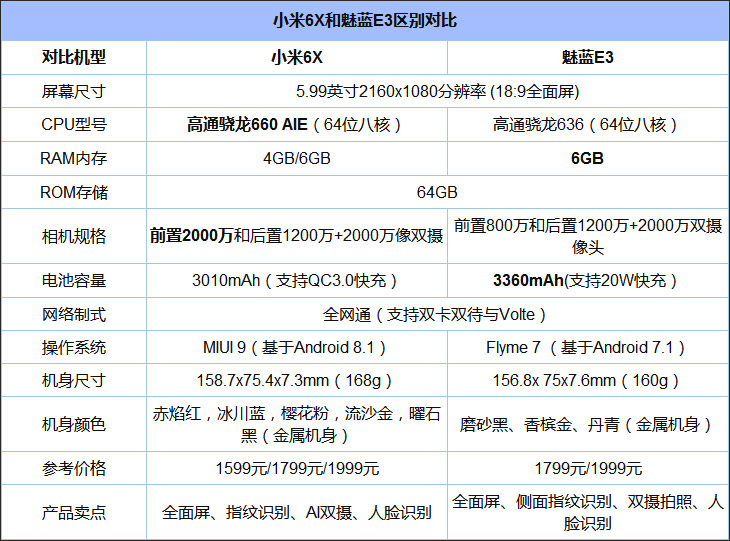Select the 机身颜色 row label
Viewport: 730px width, 541px height.
coord(74,424)
